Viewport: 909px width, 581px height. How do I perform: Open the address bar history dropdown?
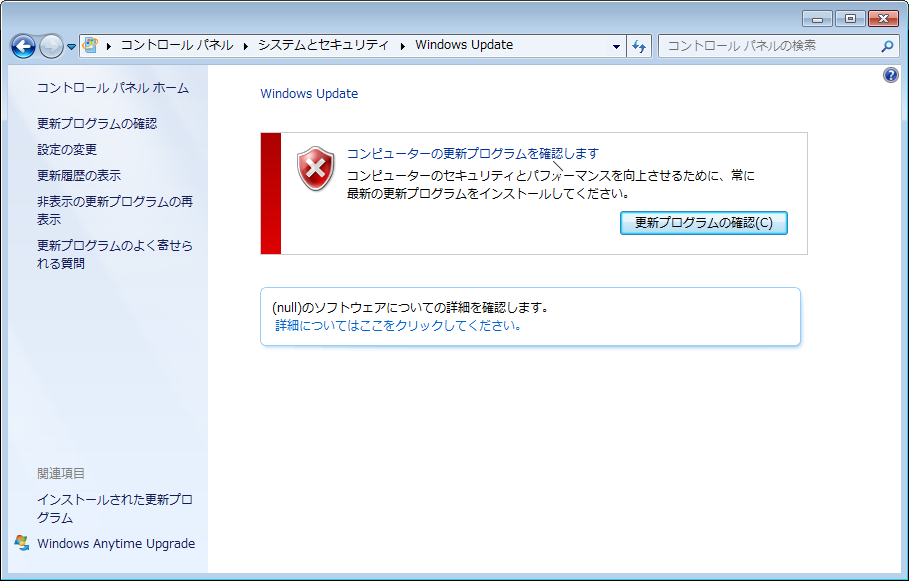[616, 46]
